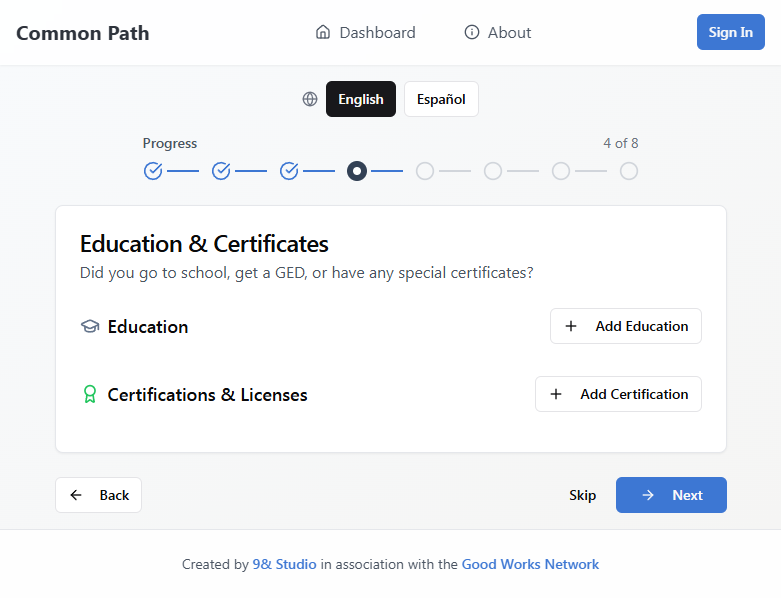Click the plus icon in Add Education
The image size is (781, 599).
pos(571,326)
